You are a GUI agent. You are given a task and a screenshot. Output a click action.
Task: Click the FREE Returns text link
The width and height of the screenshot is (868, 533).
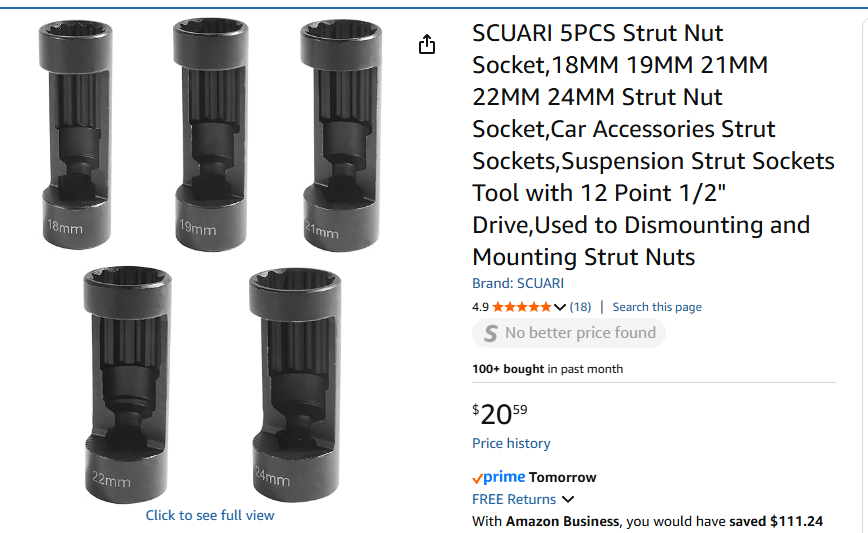point(514,499)
